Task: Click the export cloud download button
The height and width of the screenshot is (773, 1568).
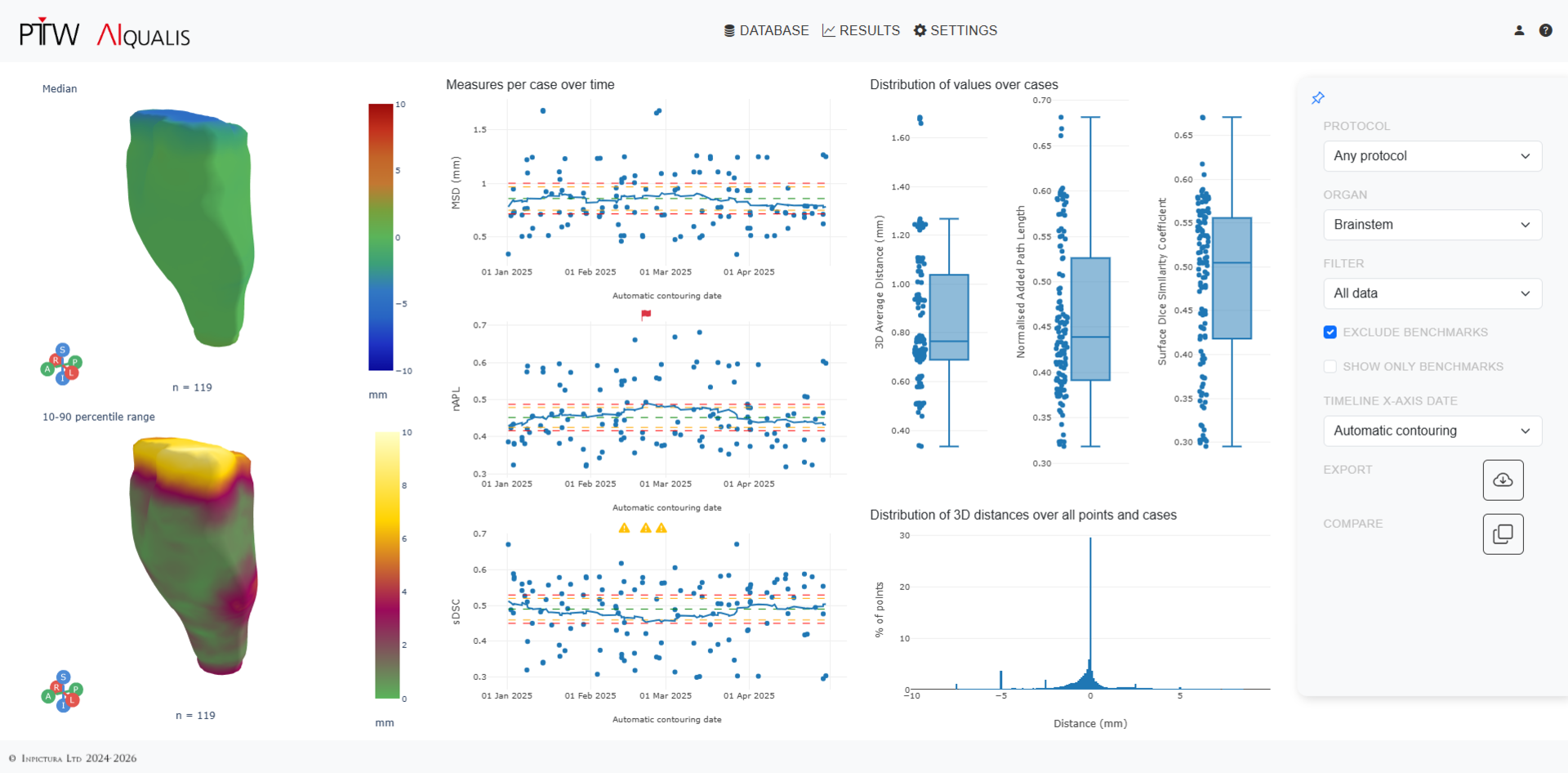Action: pos(1503,480)
